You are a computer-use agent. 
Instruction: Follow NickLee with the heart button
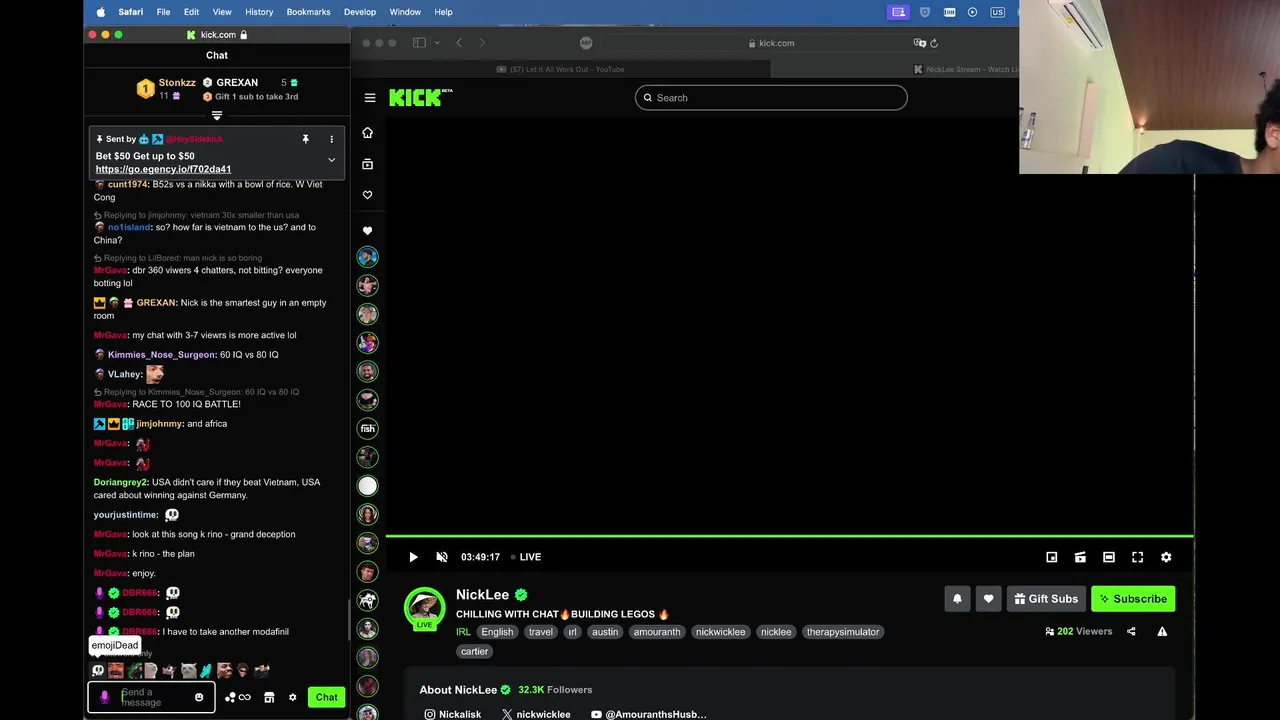988,599
